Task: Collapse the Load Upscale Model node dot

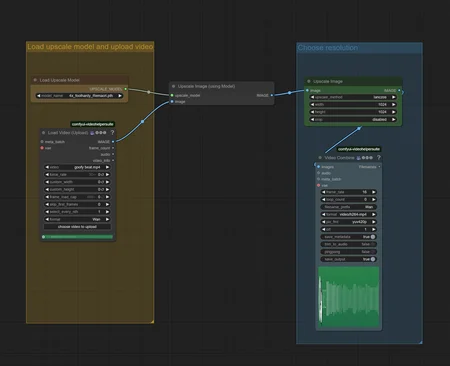Action: (35, 80)
